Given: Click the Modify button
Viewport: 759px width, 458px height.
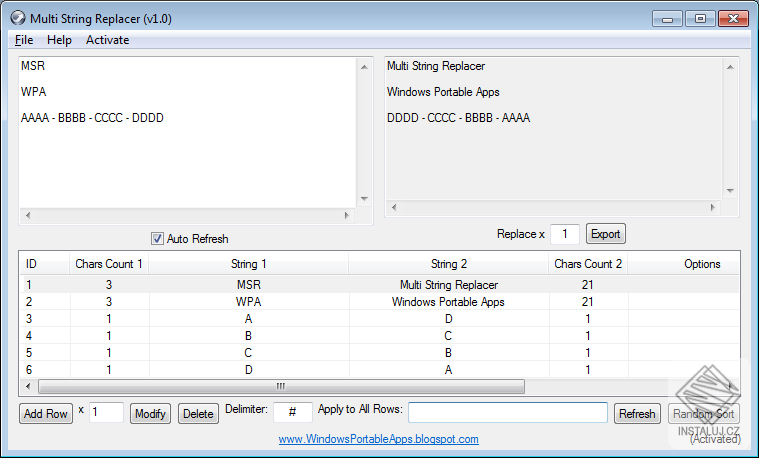Looking at the screenshot, I should (x=150, y=413).
